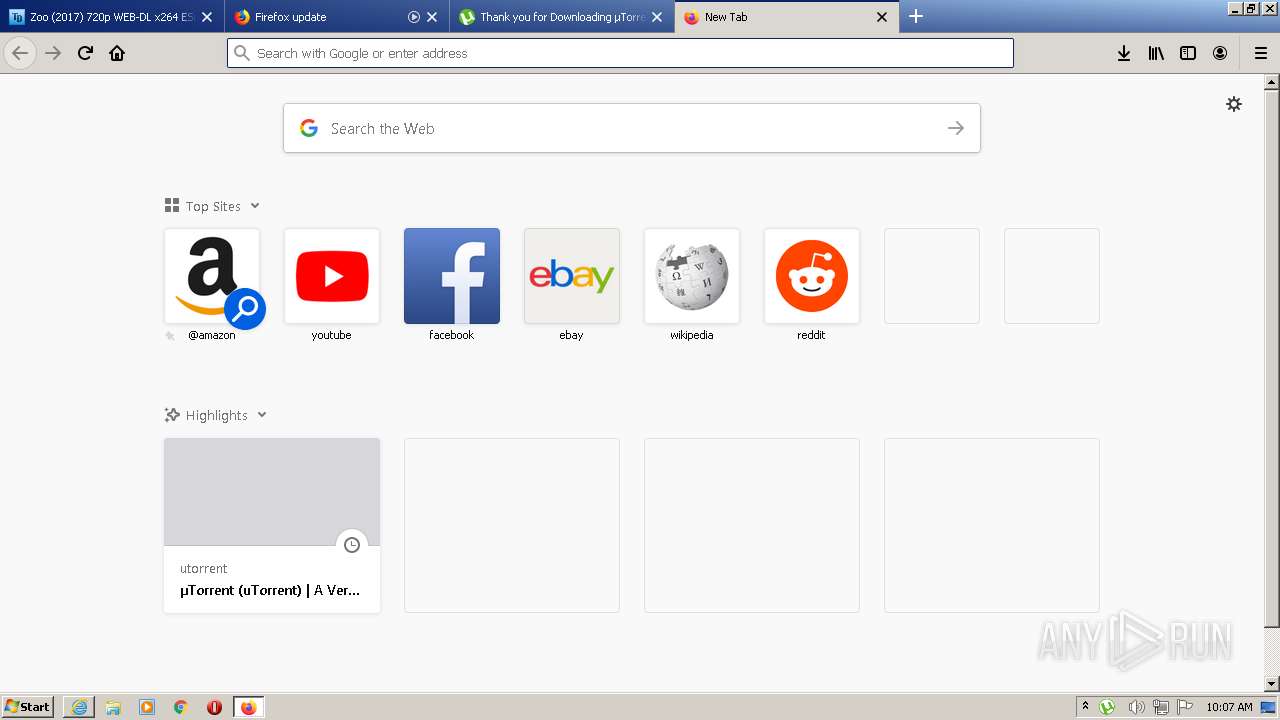
Task: Click the Google logo in search box
Action: pyautogui.click(x=309, y=128)
